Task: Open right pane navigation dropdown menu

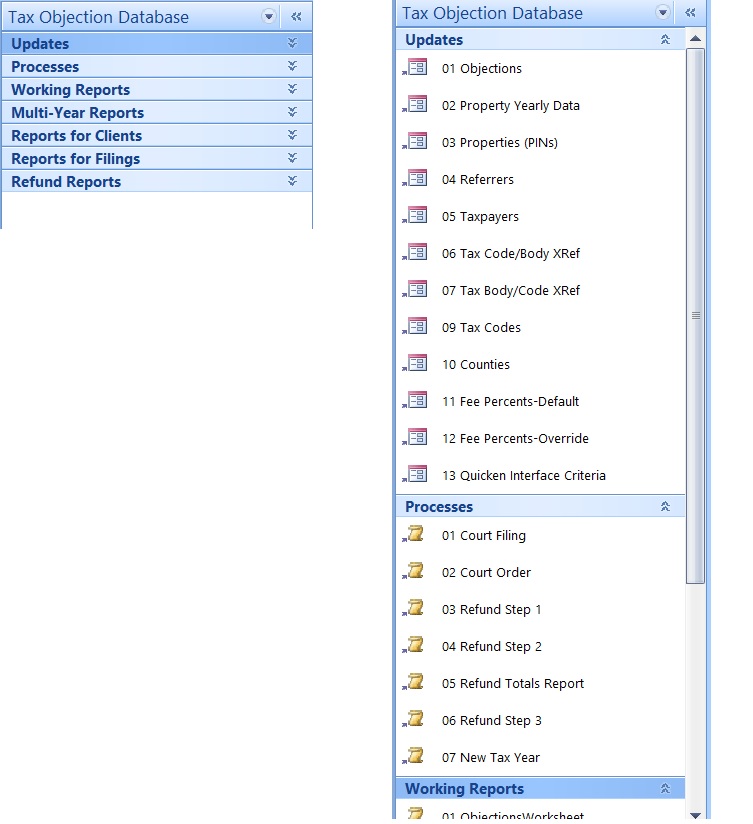Action: (663, 12)
